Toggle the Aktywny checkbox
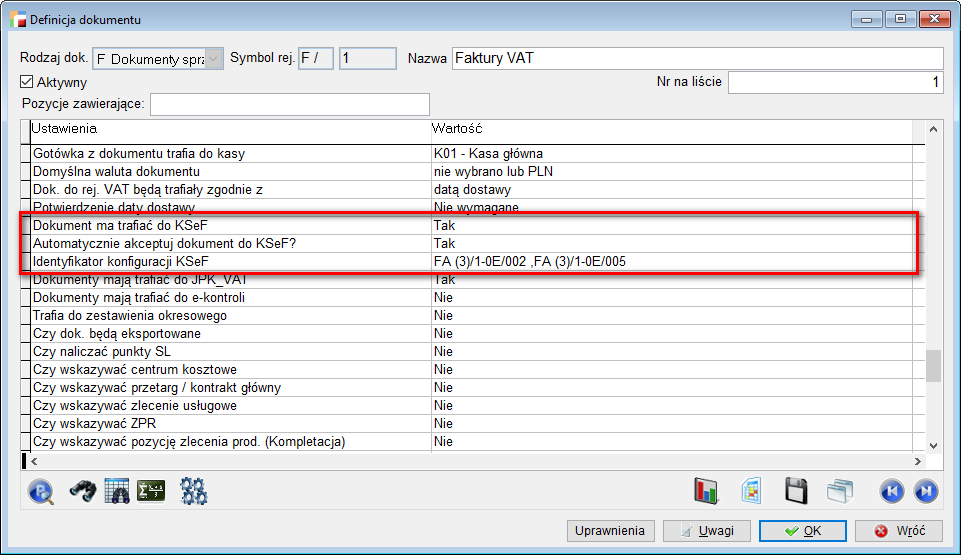 coord(27,82)
